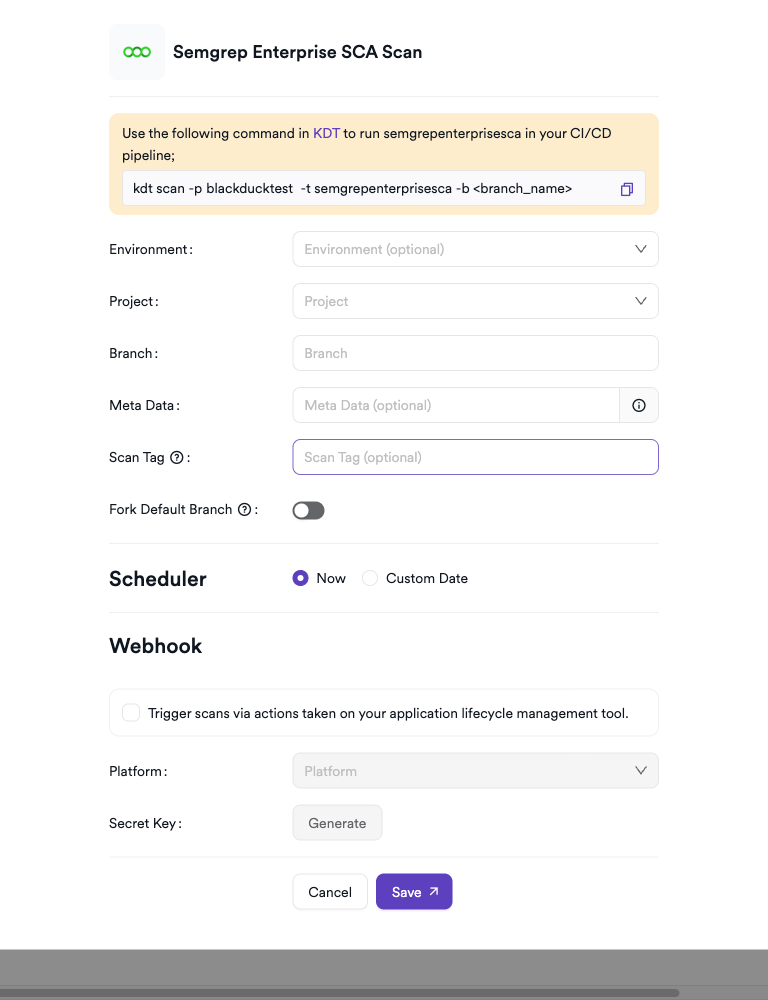768x1000 pixels.
Task: Enable the trigger scans via actions checkbox
Action: (131, 712)
